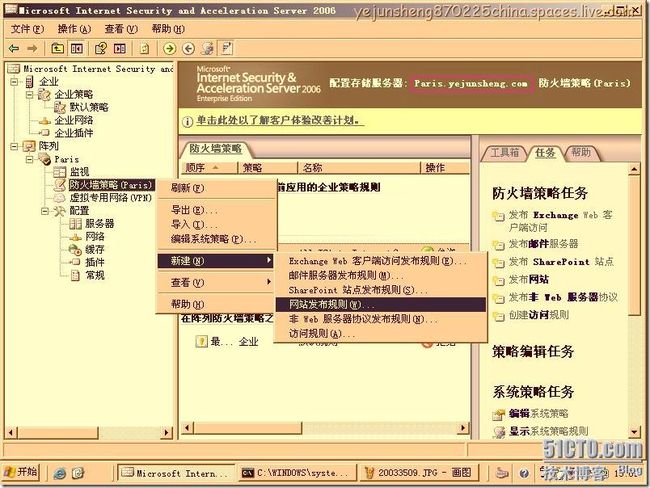Switch to the 任务 tab
Screen dimensions: 650x488
pos(545,153)
